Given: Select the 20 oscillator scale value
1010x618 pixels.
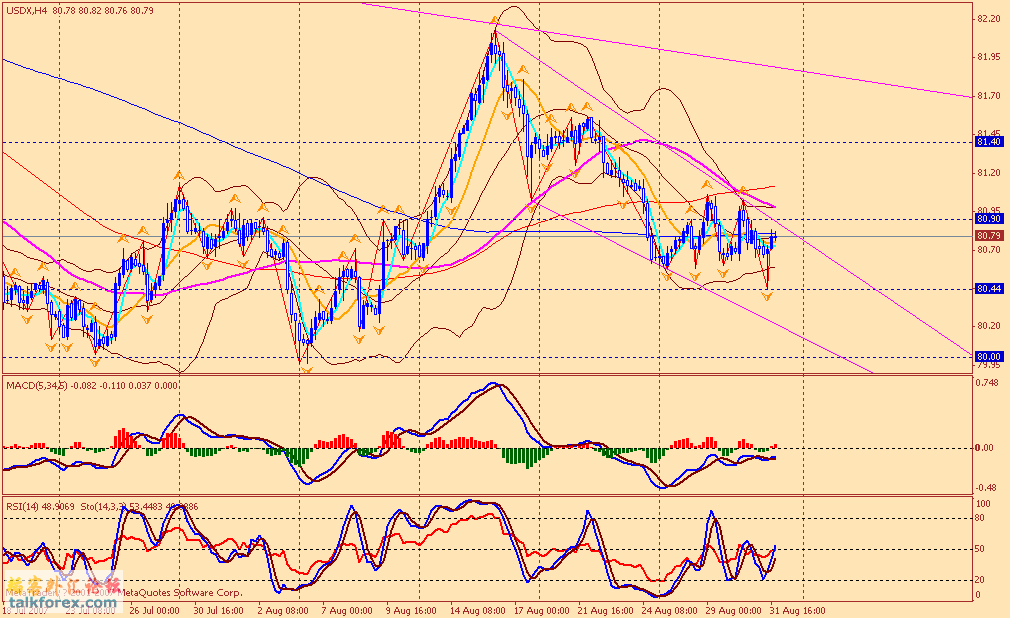Looking at the screenshot, I should [x=981, y=580].
